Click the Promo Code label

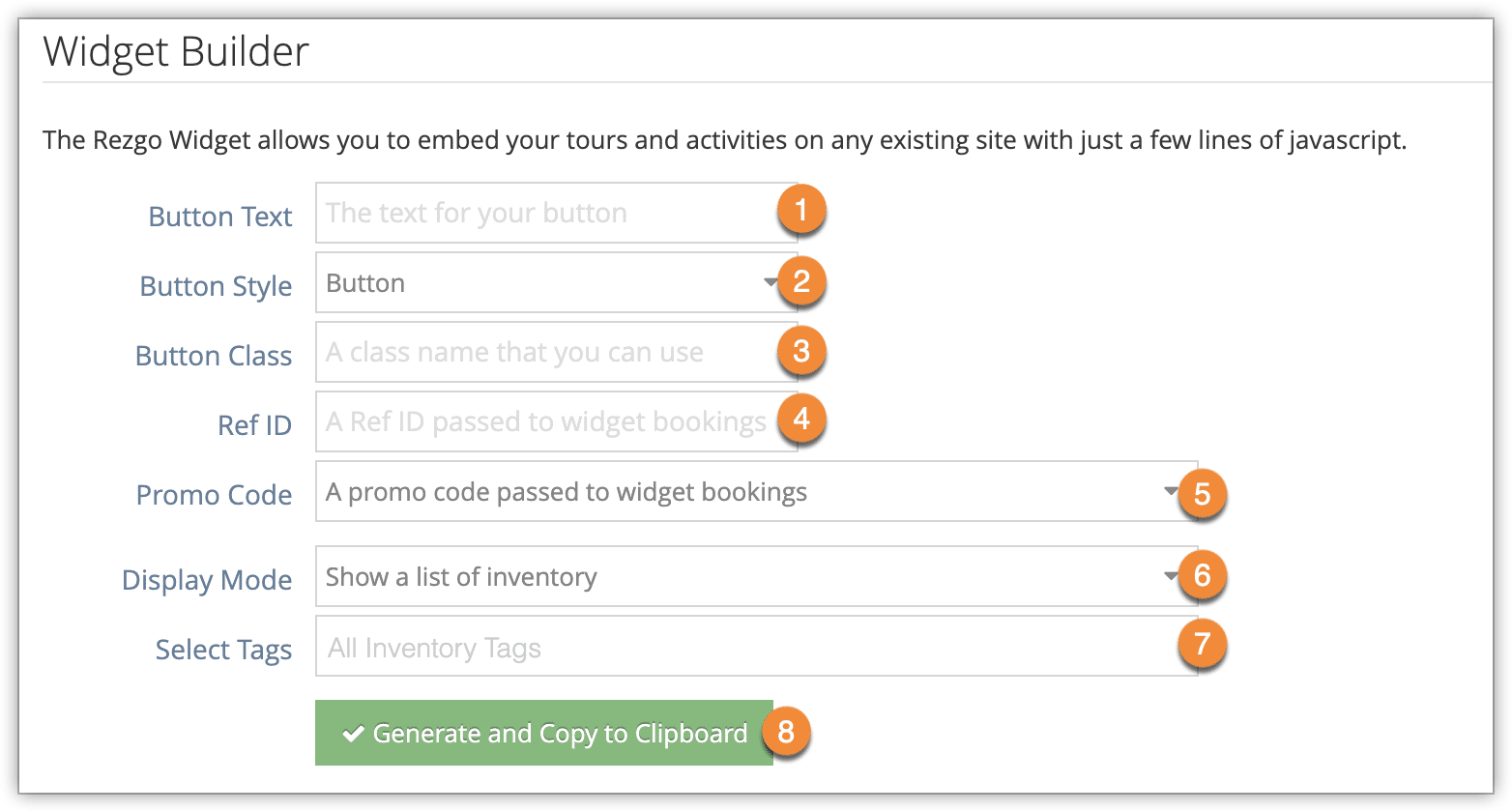[x=214, y=495]
